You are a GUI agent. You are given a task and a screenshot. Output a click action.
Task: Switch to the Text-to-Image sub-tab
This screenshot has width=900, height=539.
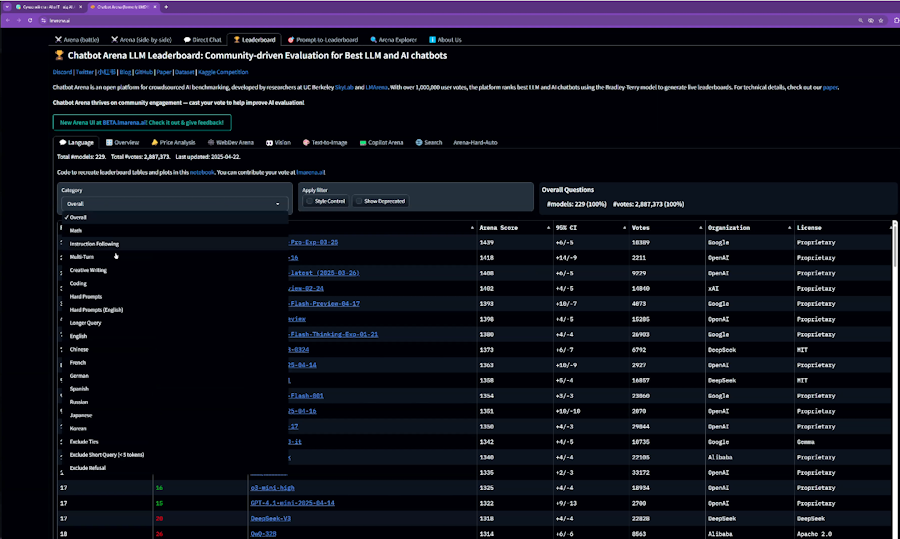point(325,142)
